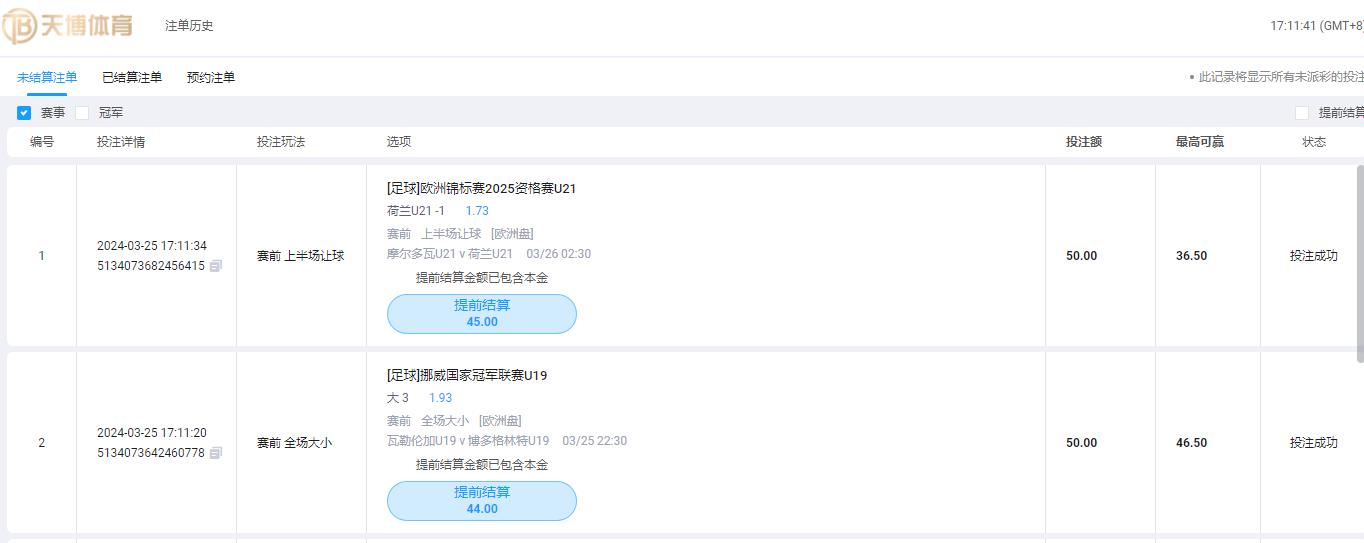Image resolution: width=1364 pixels, height=543 pixels.
Task: Click the vertical scrollbar thumb
Action: click(1360, 263)
